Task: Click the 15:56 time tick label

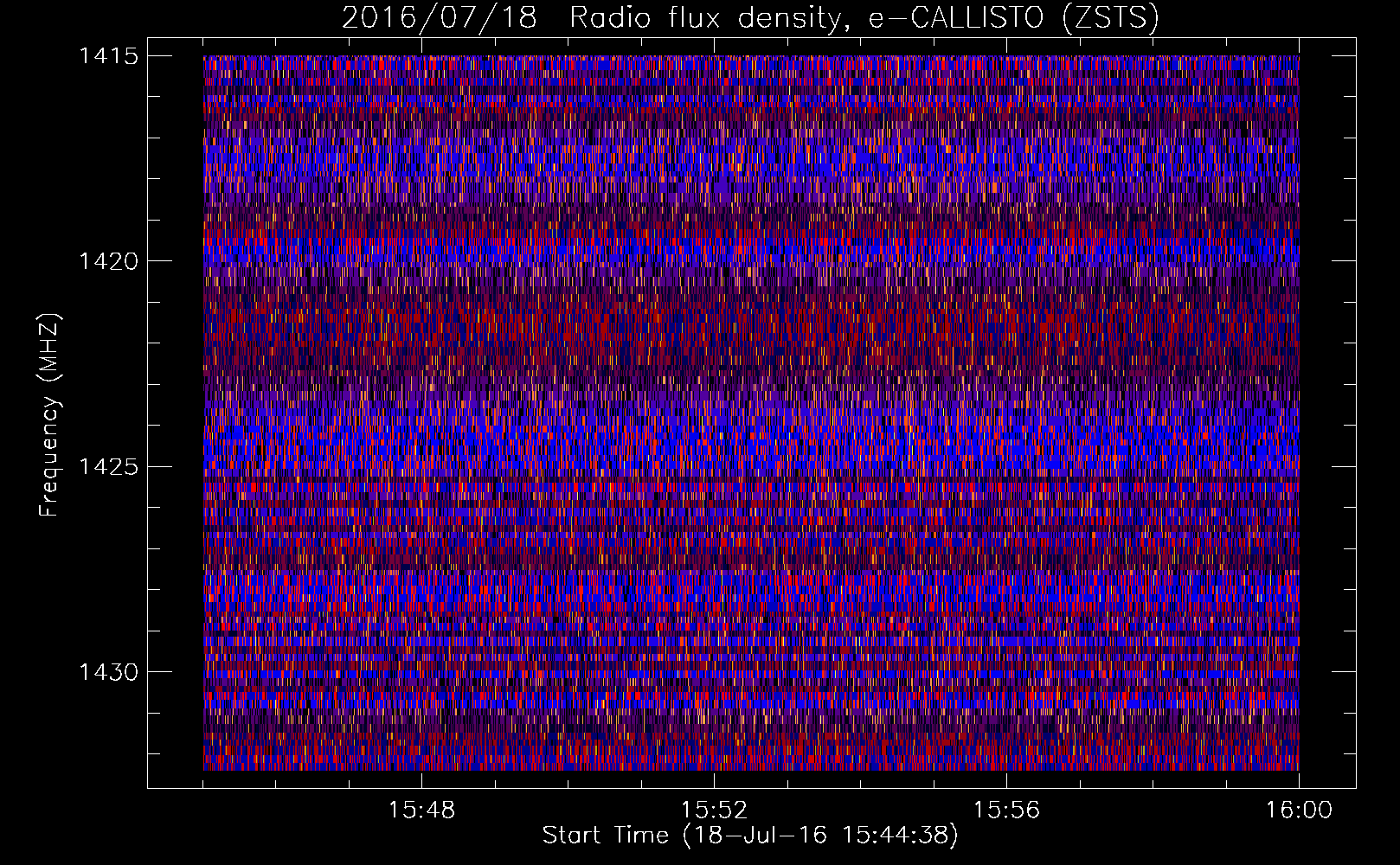Action: click(x=1006, y=811)
